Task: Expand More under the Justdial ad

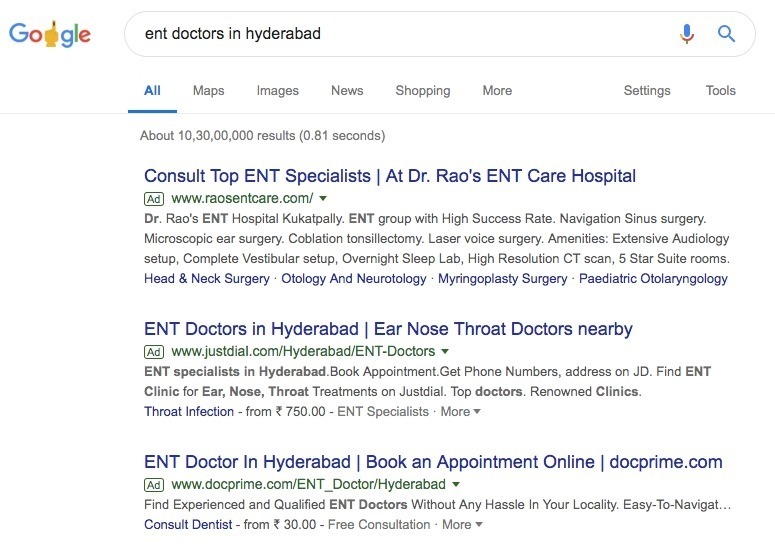Action: click(460, 412)
